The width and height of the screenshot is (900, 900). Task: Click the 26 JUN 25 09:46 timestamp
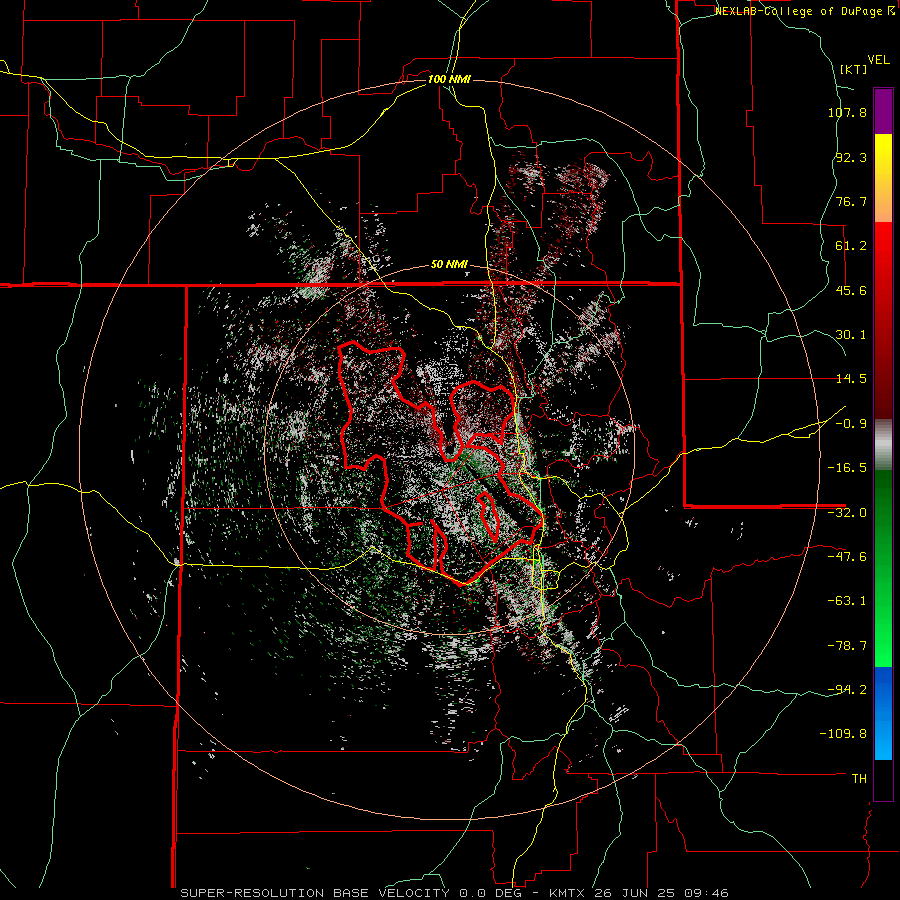pos(661,893)
